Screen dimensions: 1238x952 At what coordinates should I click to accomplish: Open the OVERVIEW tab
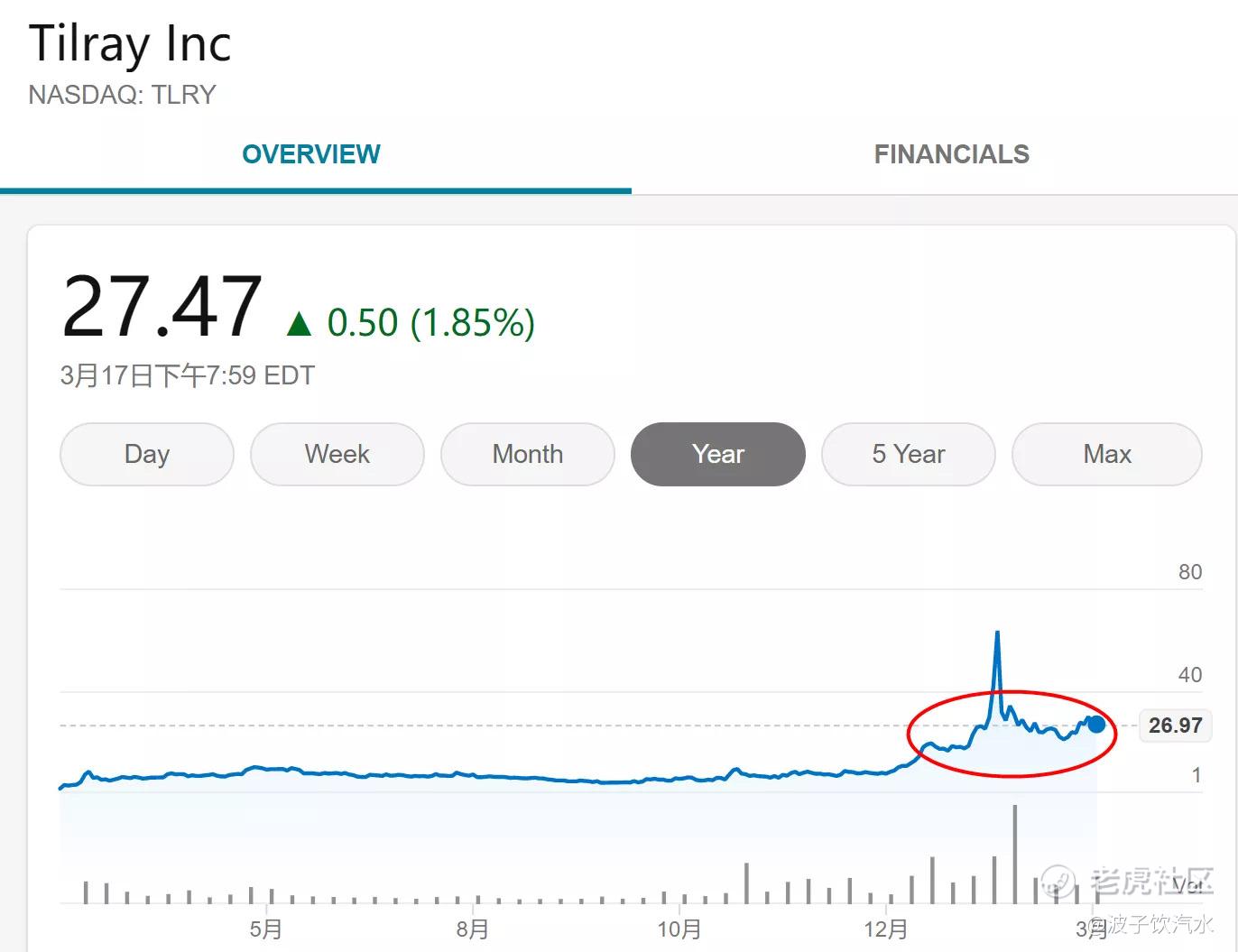pos(311,154)
